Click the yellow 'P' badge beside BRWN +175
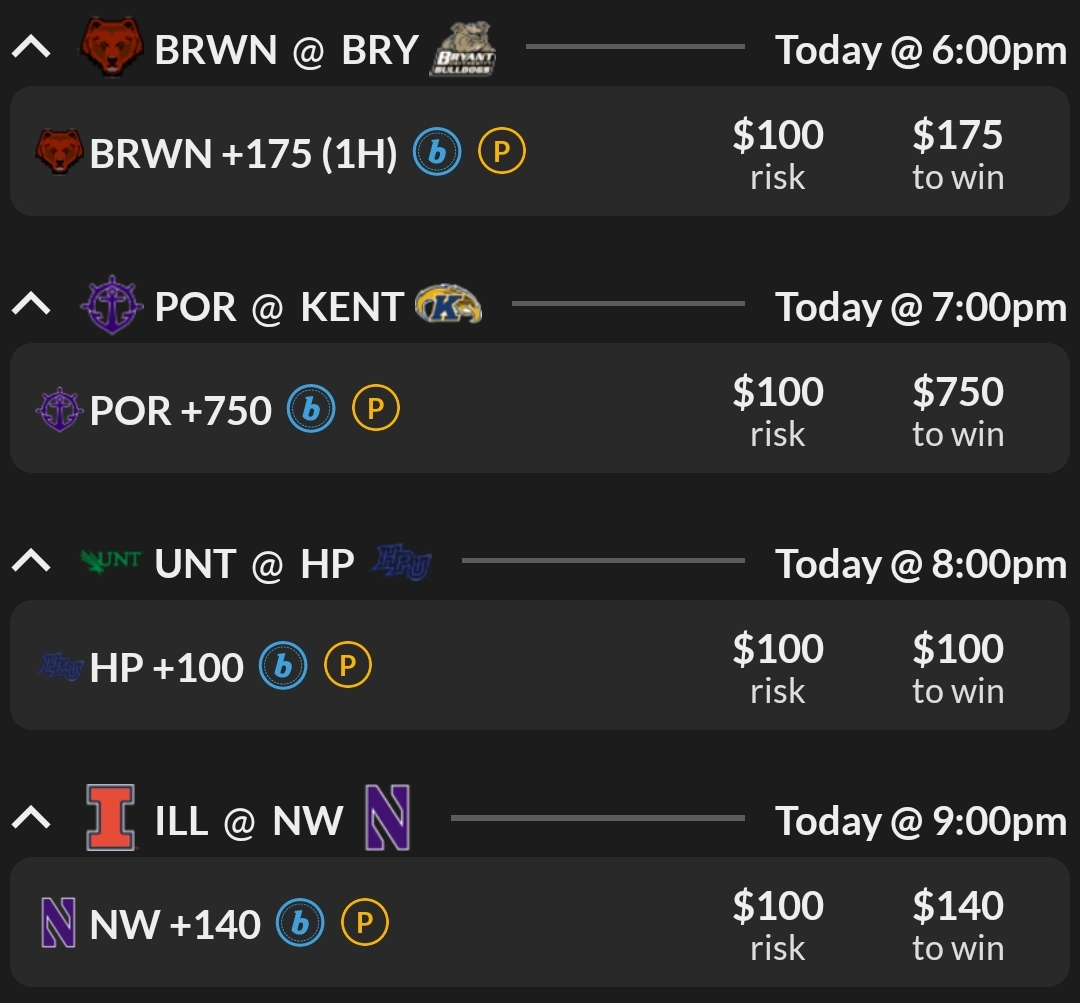The image size is (1080, 1003). pos(501,152)
